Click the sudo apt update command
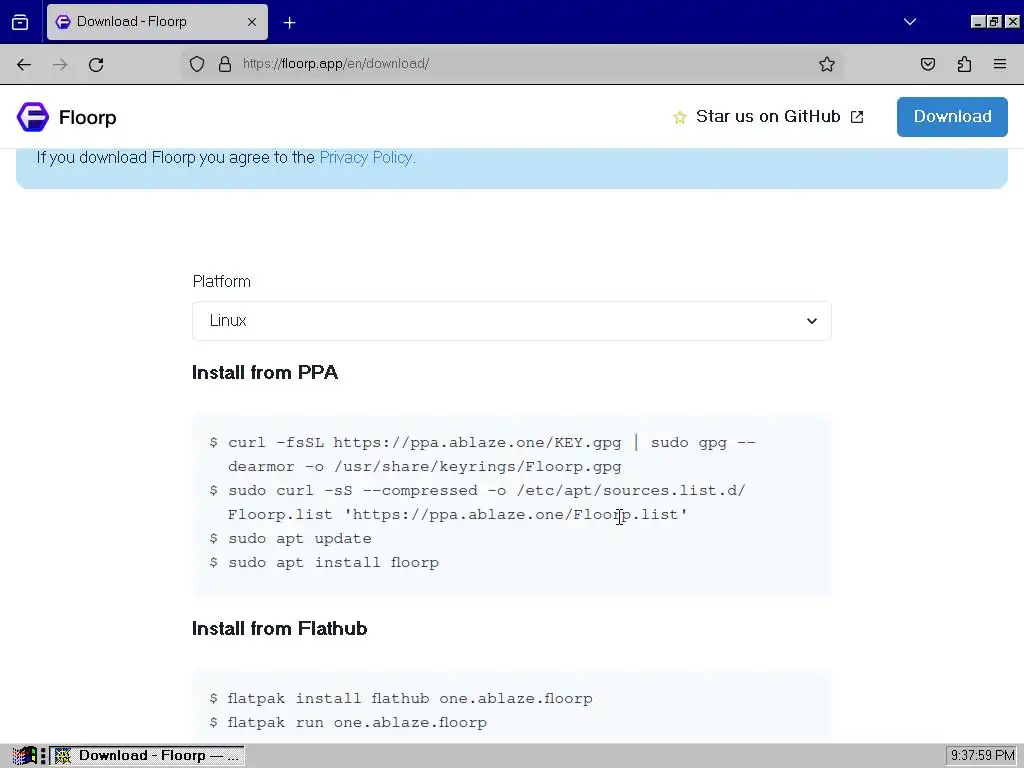Image resolution: width=1024 pixels, height=768 pixels. 300,539
